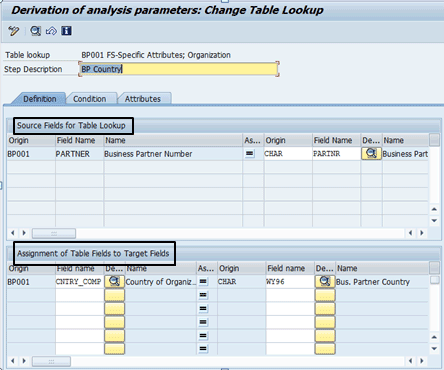Viewport: 444px width, 370px height.
Task: Click the Origin column header in assignment table right side
Action: tap(242, 268)
